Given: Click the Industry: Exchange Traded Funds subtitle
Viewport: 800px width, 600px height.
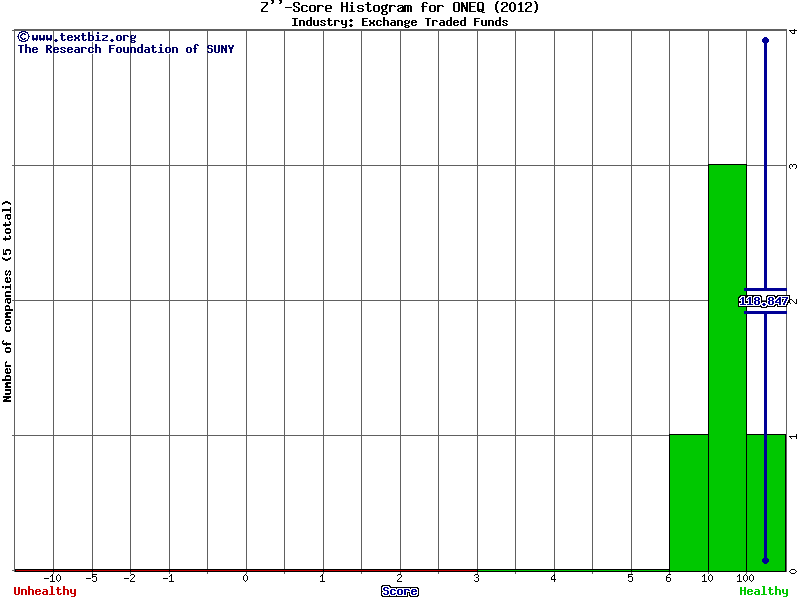Looking at the screenshot, I should tap(400, 22).
